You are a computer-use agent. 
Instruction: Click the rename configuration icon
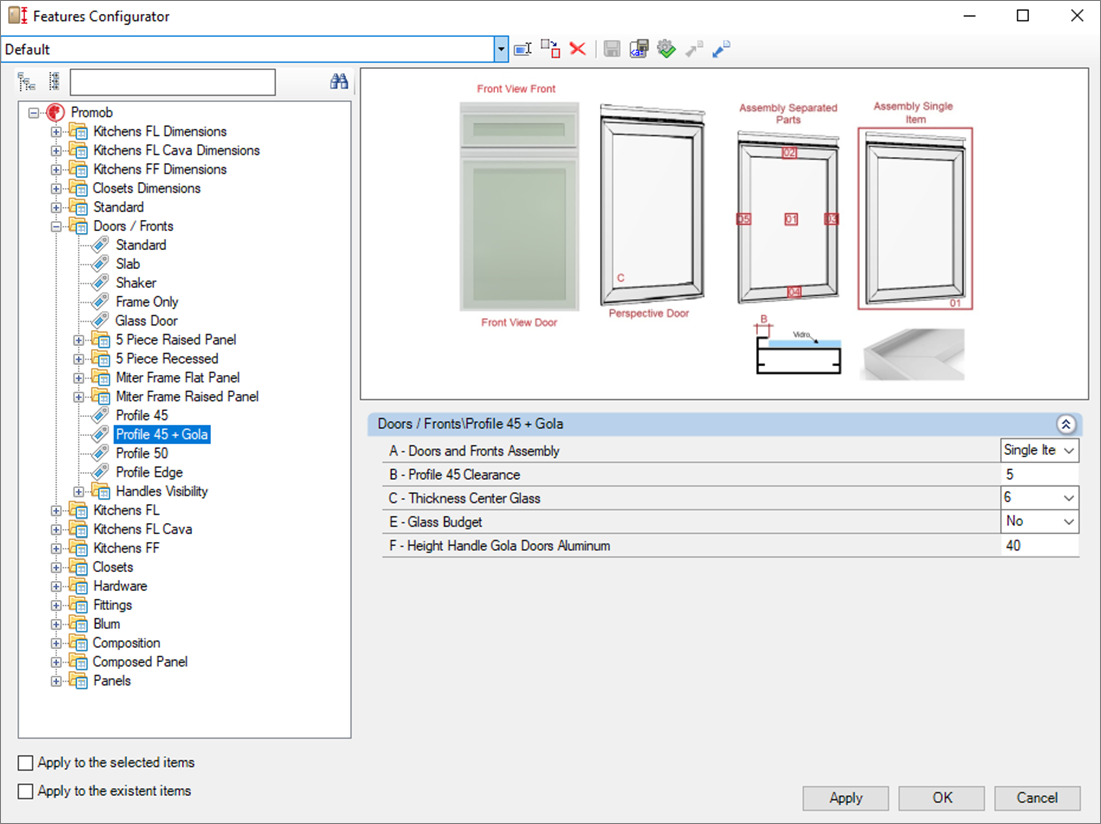coord(522,49)
